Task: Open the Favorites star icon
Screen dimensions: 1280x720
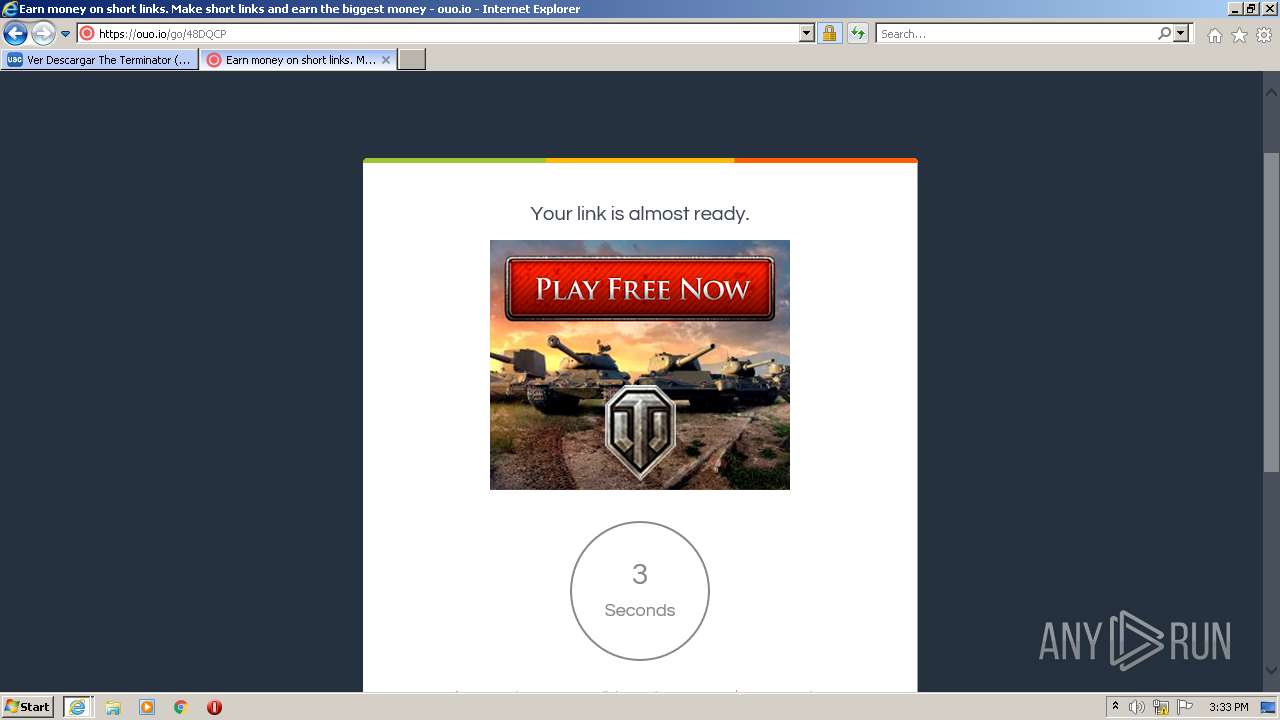Action: coord(1239,35)
